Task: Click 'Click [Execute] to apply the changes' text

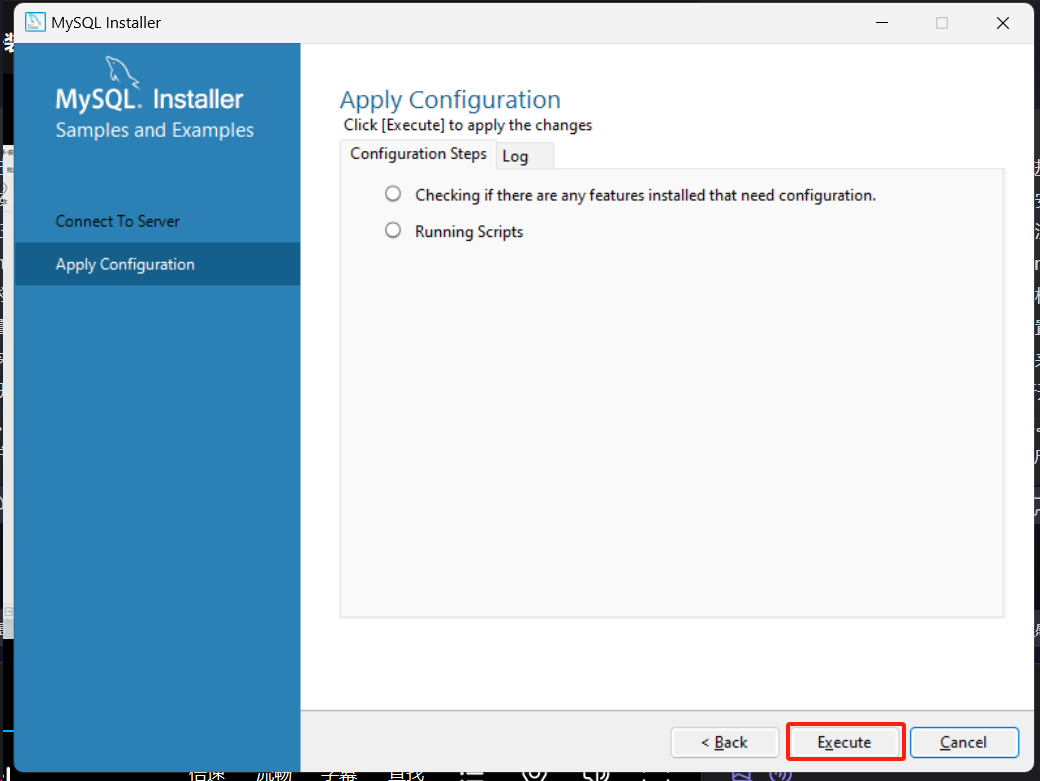Action: [468, 125]
